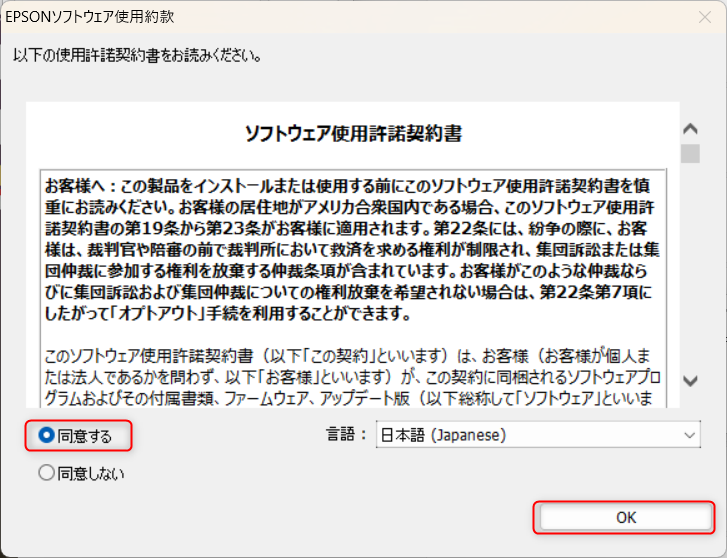Click the license scrollbar thumb
727x558 pixels.
(690, 154)
